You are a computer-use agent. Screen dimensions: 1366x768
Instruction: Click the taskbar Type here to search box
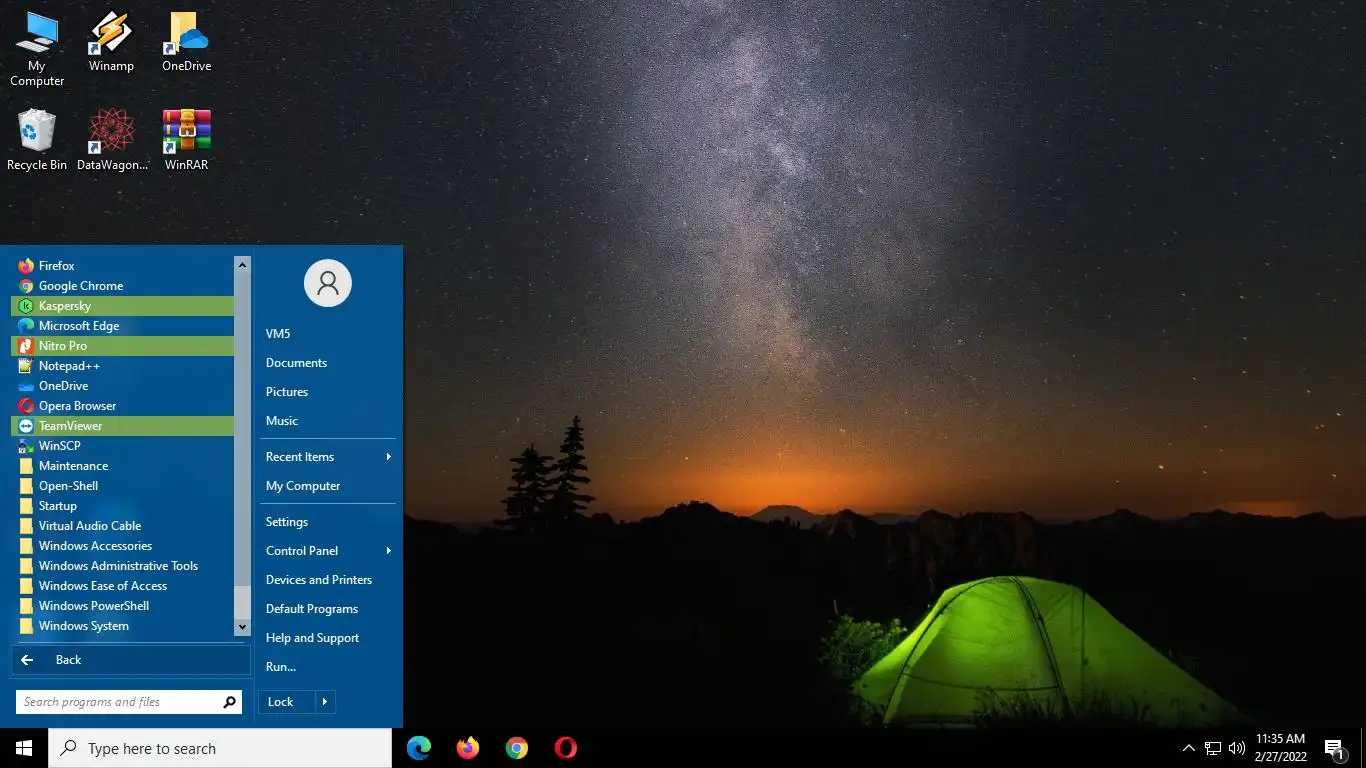220,748
